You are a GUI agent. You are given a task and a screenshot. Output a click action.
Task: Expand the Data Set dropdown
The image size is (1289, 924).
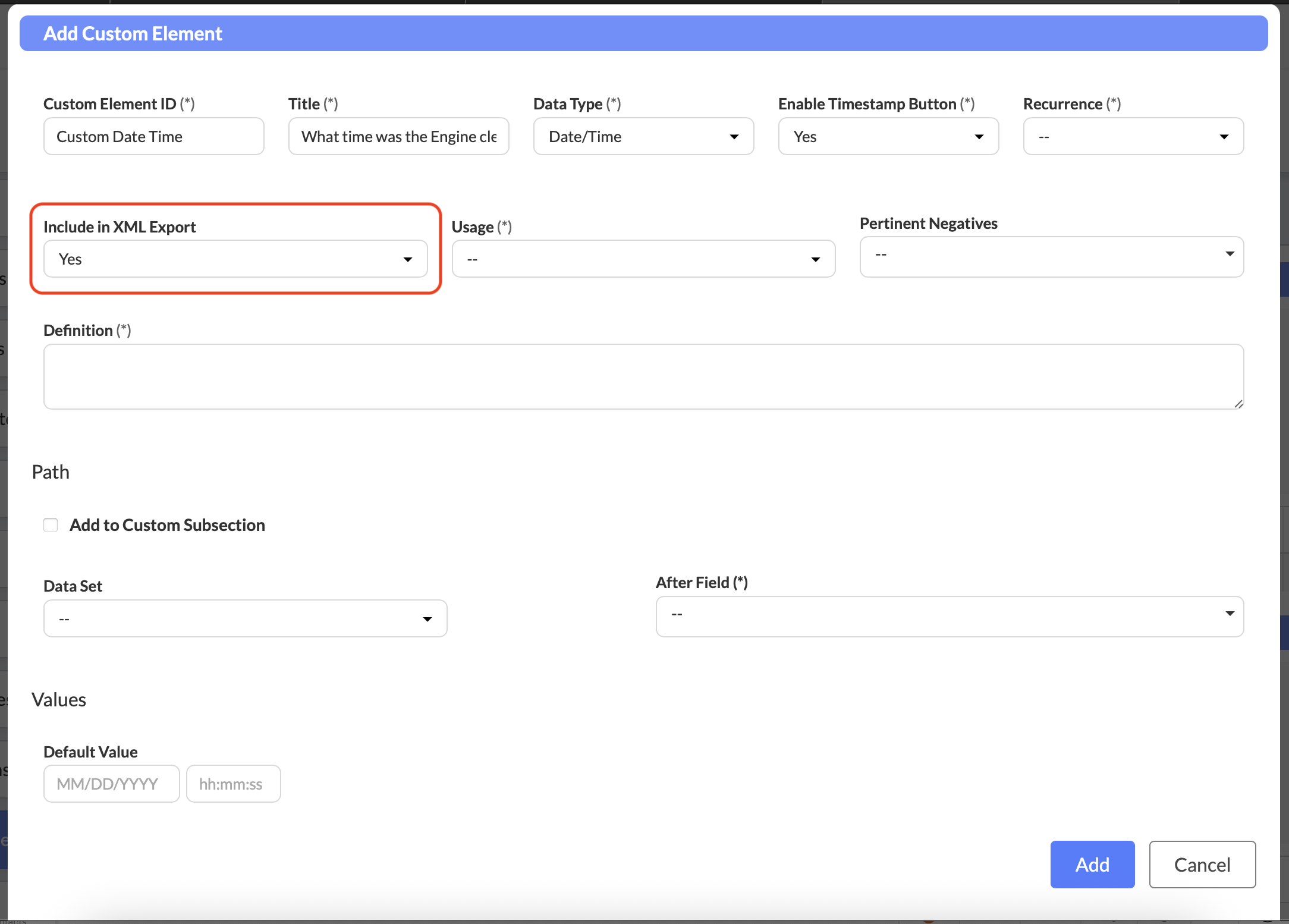tap(245, 619)
